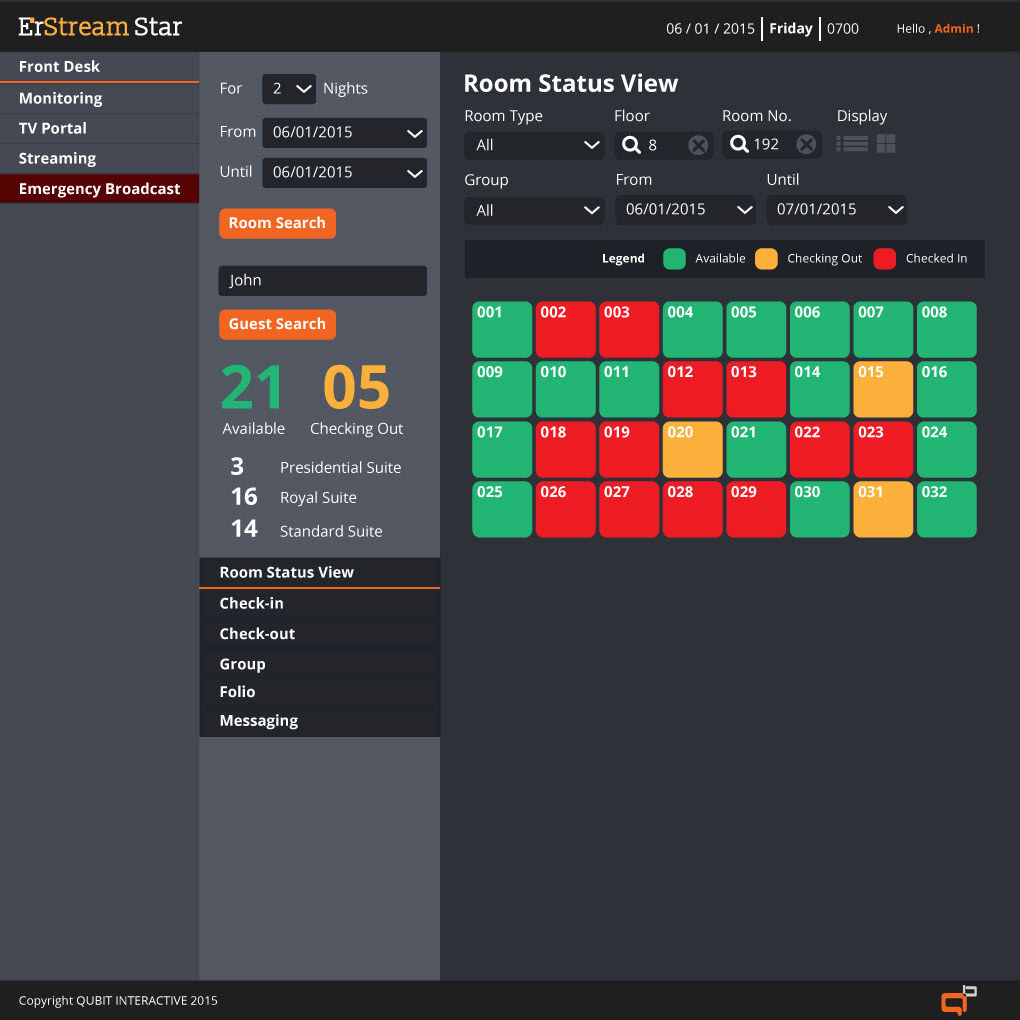Select checking-out room 020
Image resolution: width=1020 pixels, height=1020 pixels.
click(692, 450)
